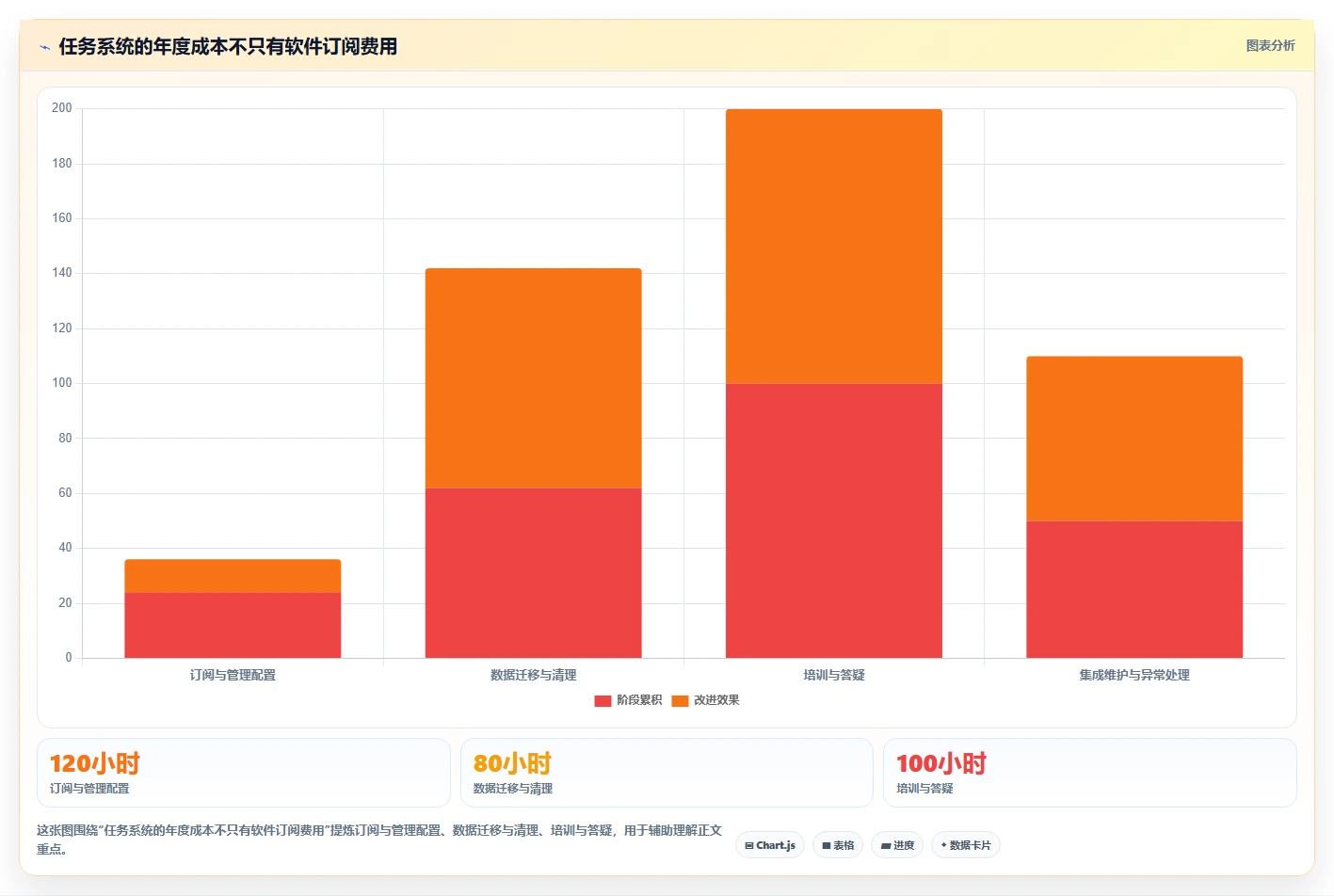Screen dimensions: 1334x896
Task: Click the 订阅与管理配置 caption under 120小时
Action: [89, 789]
